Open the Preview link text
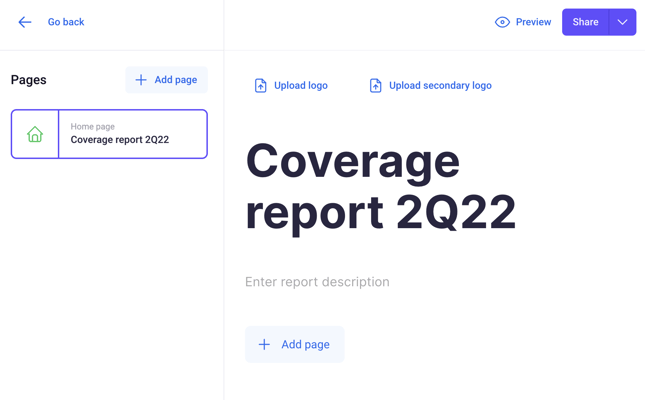645x400 pixels. [x=534, y=22]
